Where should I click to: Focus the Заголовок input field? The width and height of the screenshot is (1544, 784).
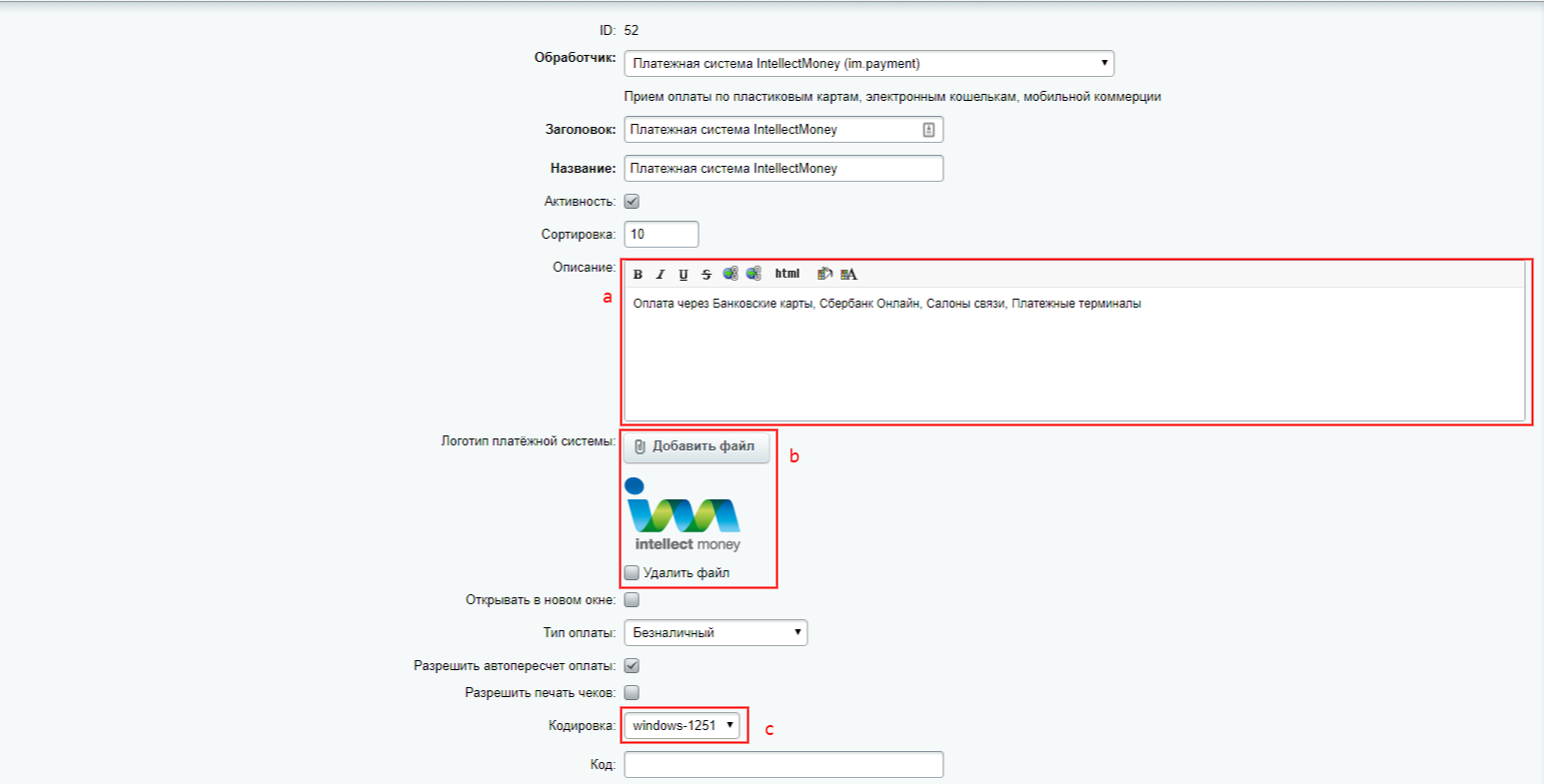783,130
